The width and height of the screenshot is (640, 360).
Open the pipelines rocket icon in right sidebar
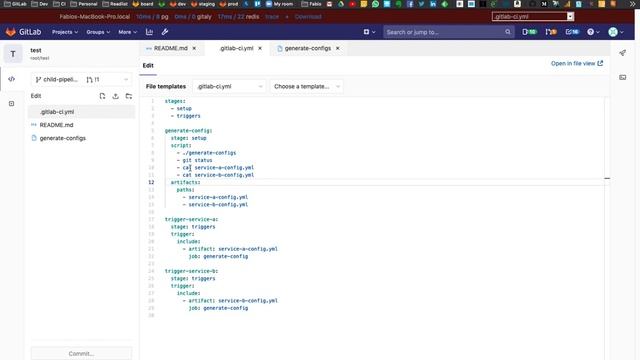pos(622,53)
